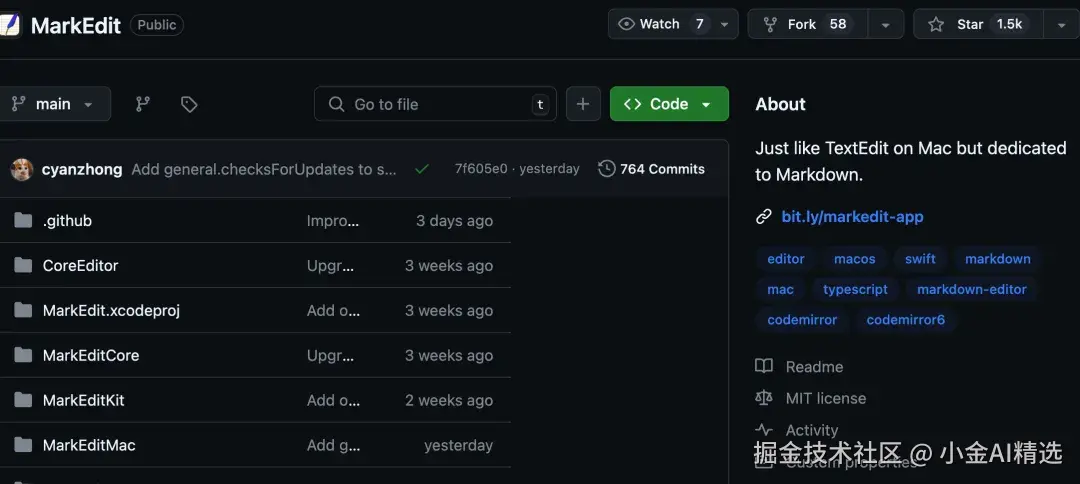Expand the Fork options arrow
Viewport: 1080px width, 484px height.
pyautogui.click(x=885, y=24)
